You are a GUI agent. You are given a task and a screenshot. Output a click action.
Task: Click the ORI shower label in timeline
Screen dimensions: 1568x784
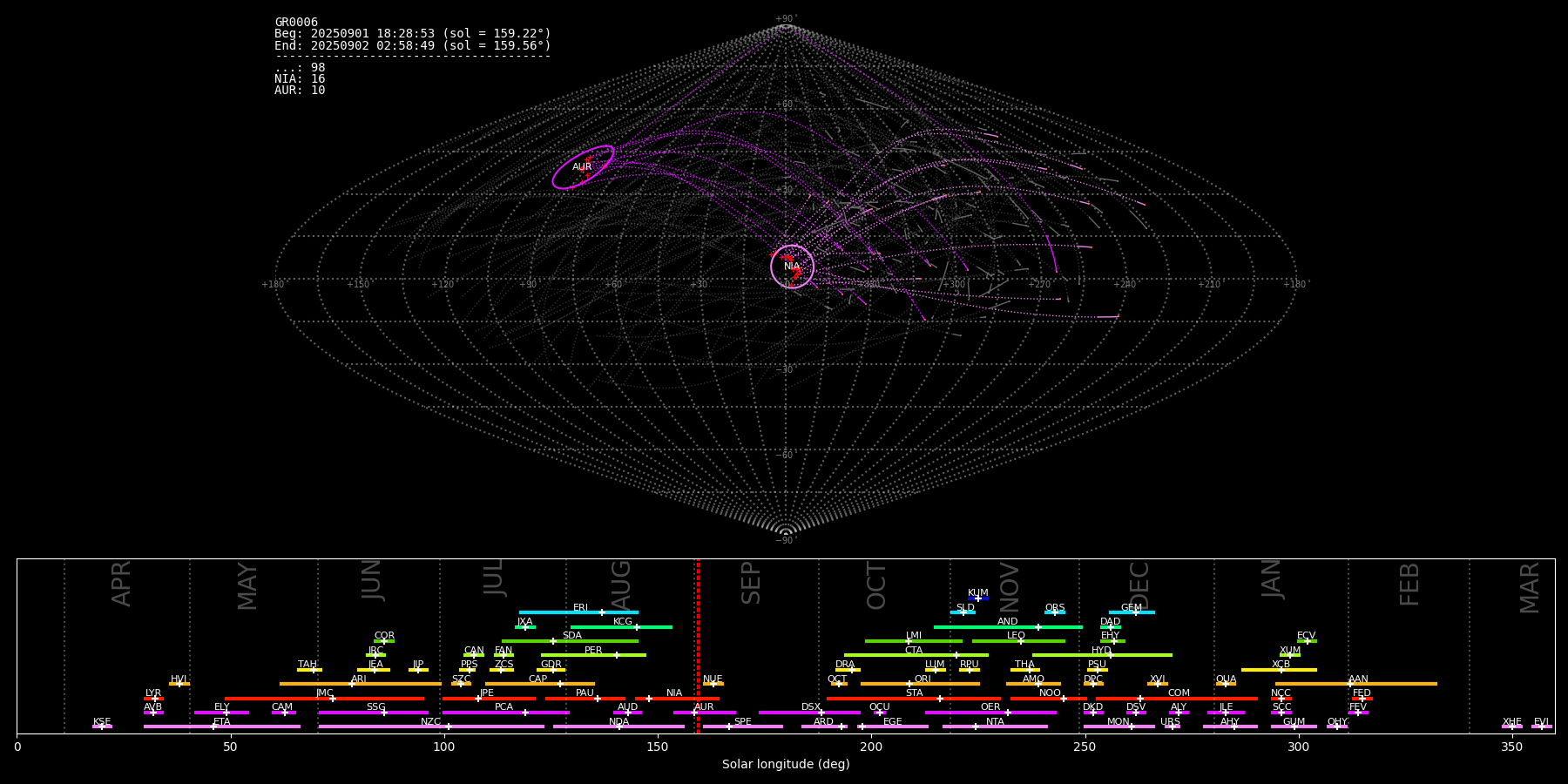point(923,679)
